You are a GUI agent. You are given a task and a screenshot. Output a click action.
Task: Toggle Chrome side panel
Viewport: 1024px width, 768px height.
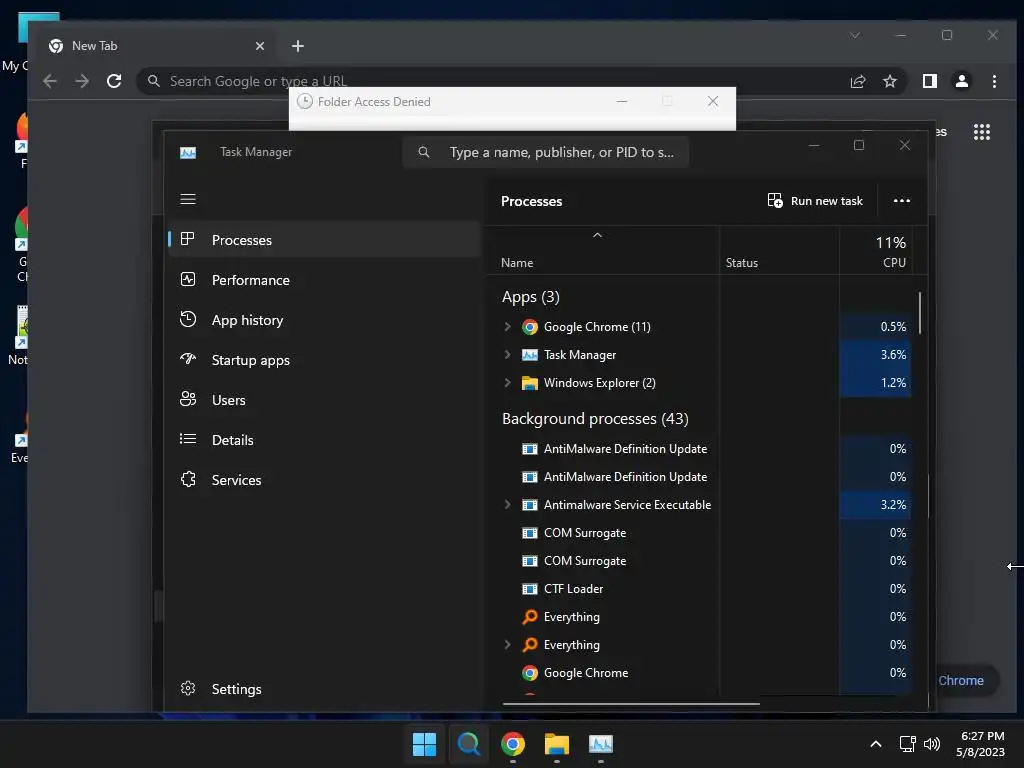click(929, 81)
